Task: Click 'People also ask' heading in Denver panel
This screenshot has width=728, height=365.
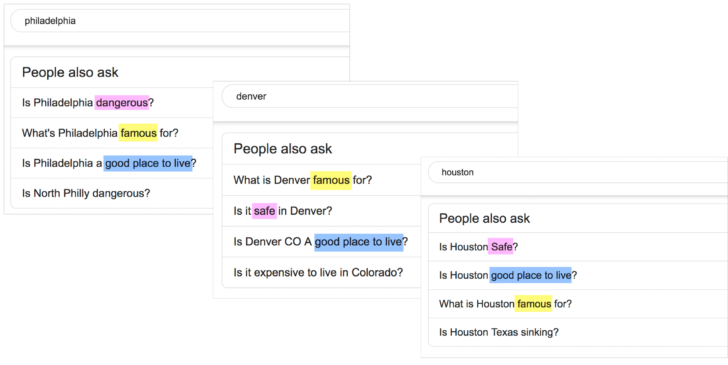Action: click(x=283, y=149)
